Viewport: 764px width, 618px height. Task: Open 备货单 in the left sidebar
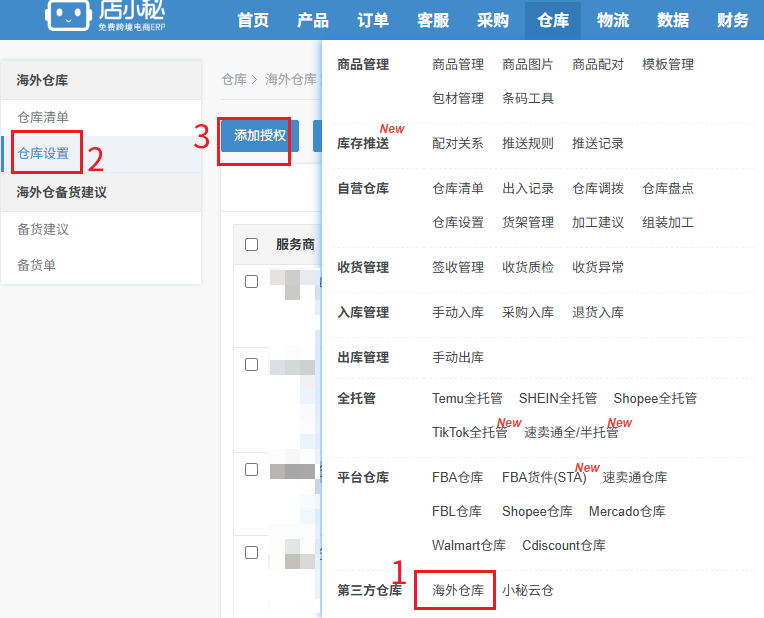pos(37,265)
